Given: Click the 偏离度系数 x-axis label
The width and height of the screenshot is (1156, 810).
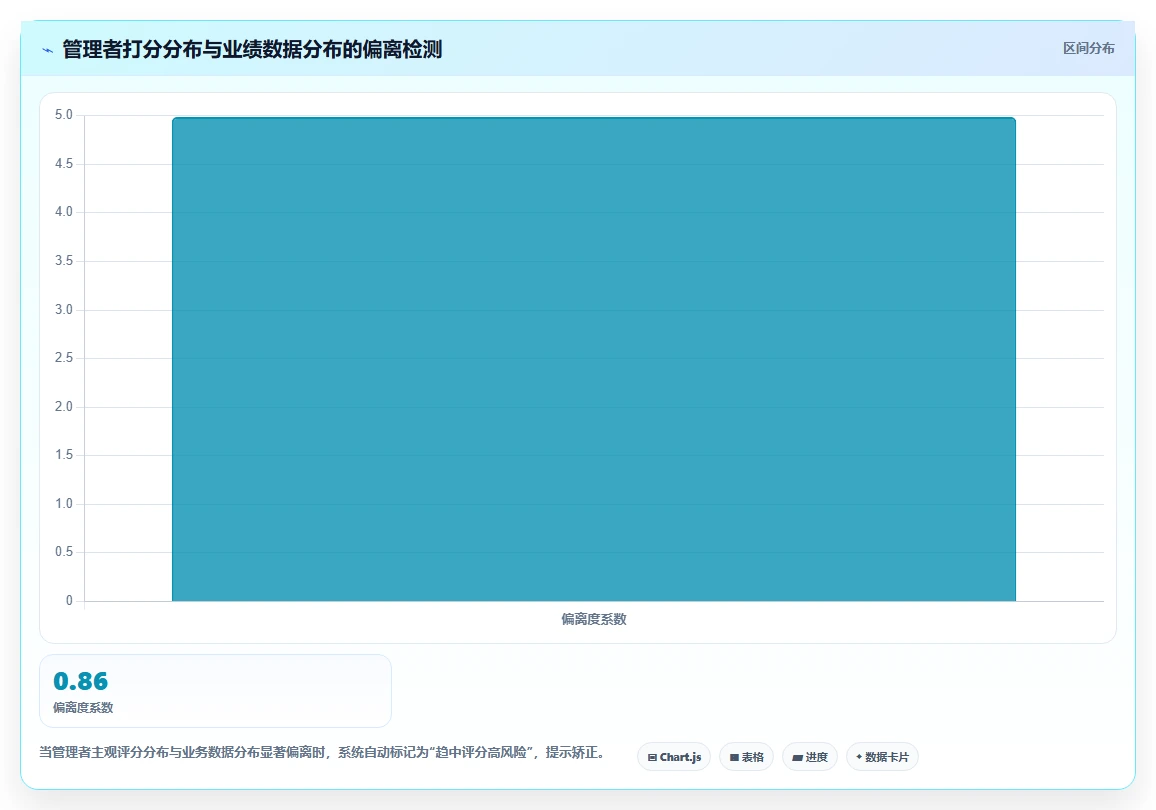Looking at the screenshot, I should [x=593, y=619].
